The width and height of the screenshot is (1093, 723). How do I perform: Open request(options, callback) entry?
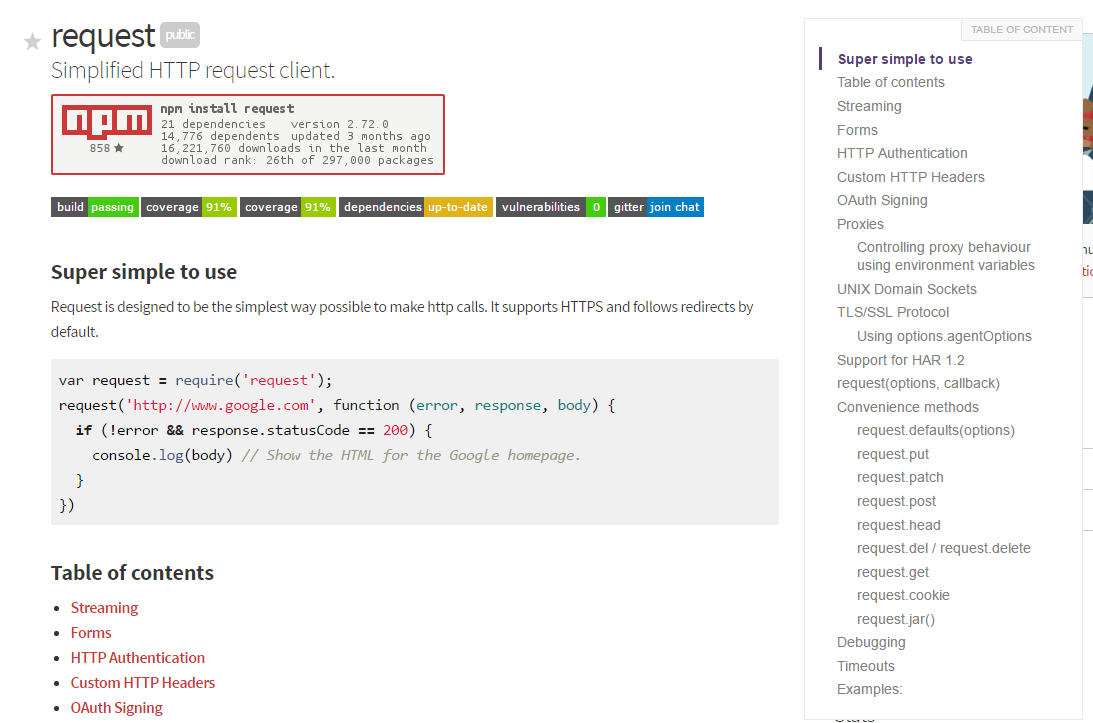point(917,383)
